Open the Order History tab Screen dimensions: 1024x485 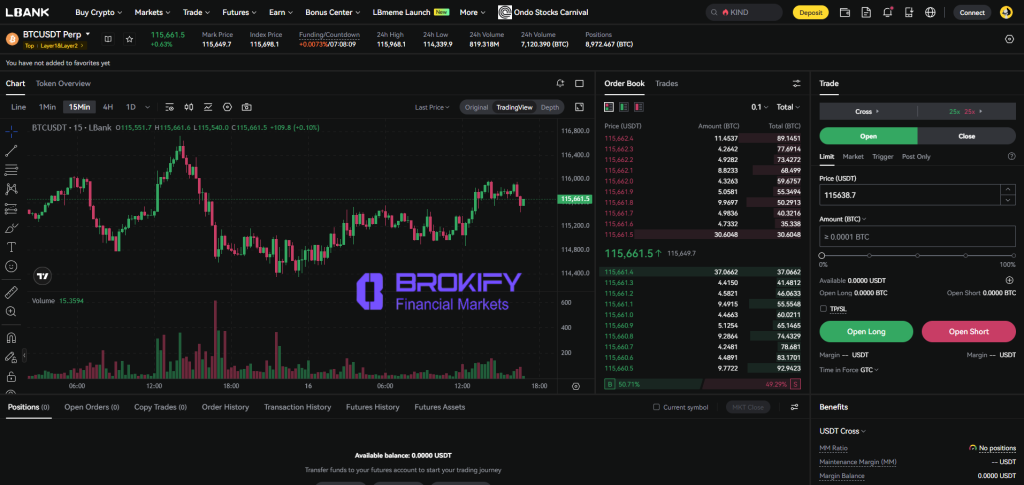point(225,407)
